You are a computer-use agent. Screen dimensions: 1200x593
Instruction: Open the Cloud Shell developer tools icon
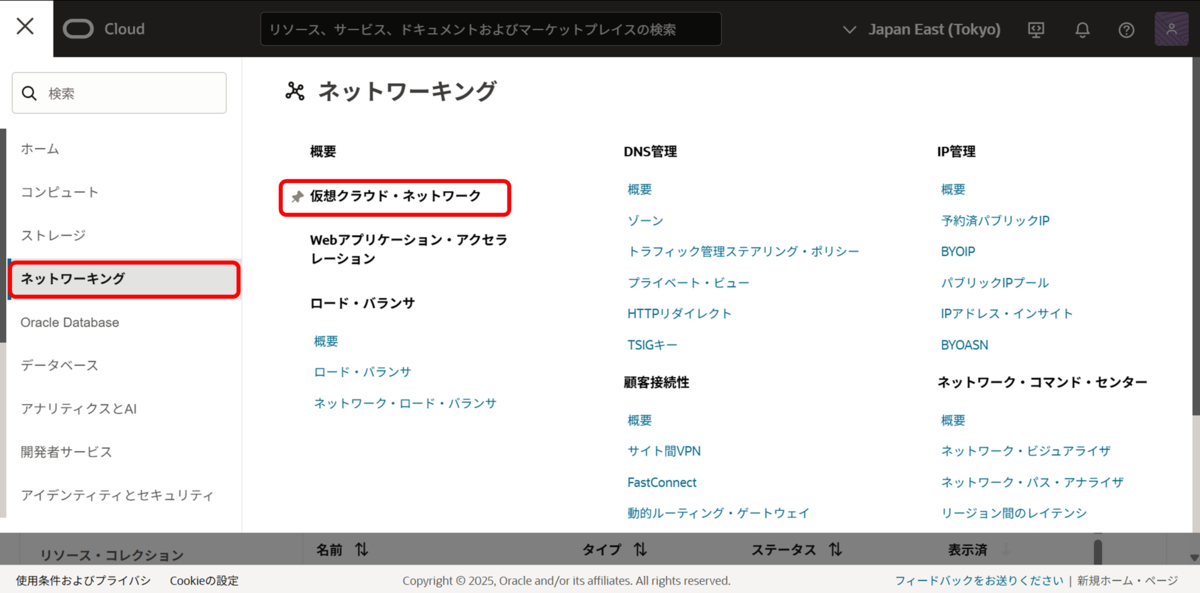click(x=1036, y=29)
